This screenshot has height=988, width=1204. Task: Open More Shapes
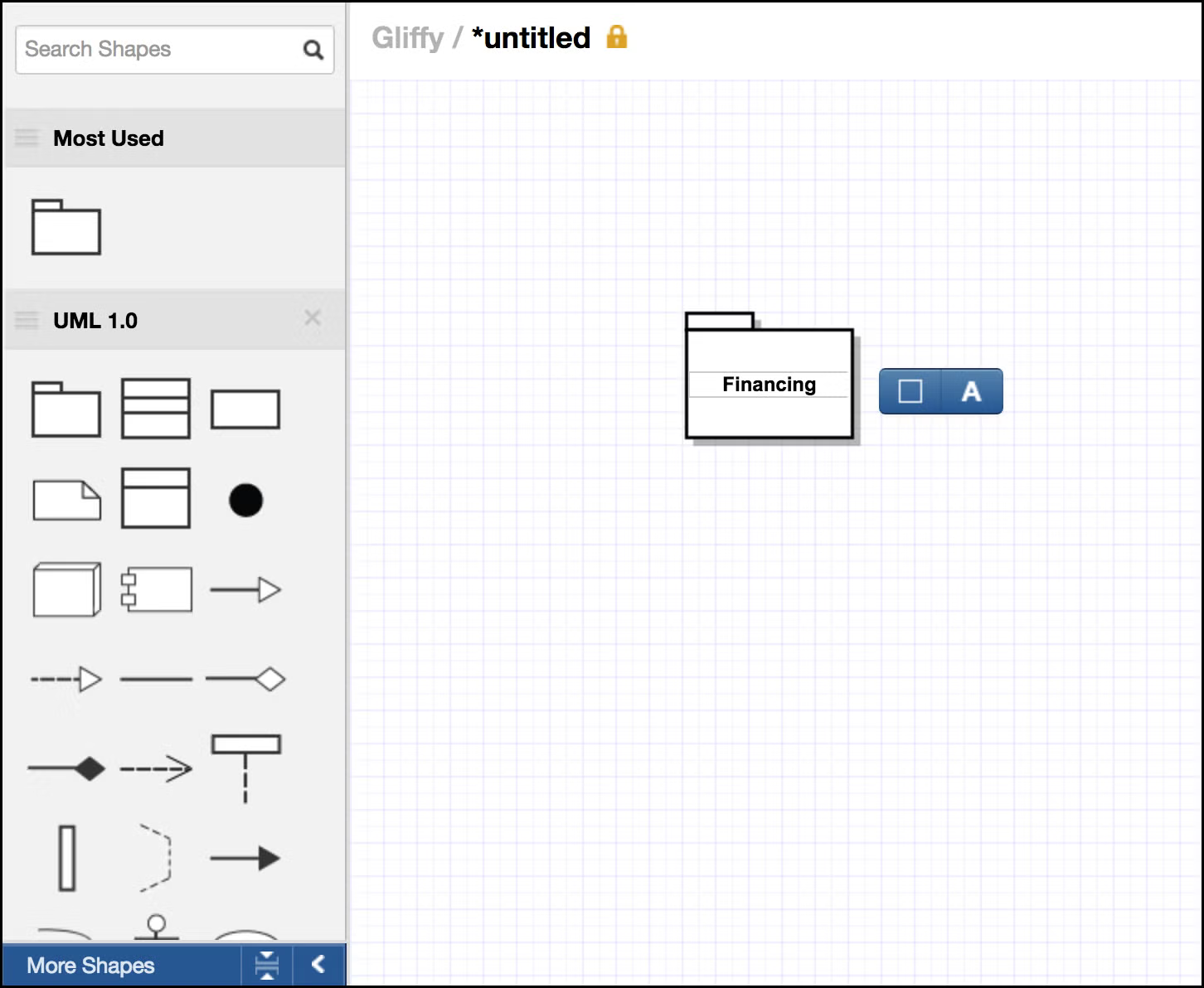[90, 966]
